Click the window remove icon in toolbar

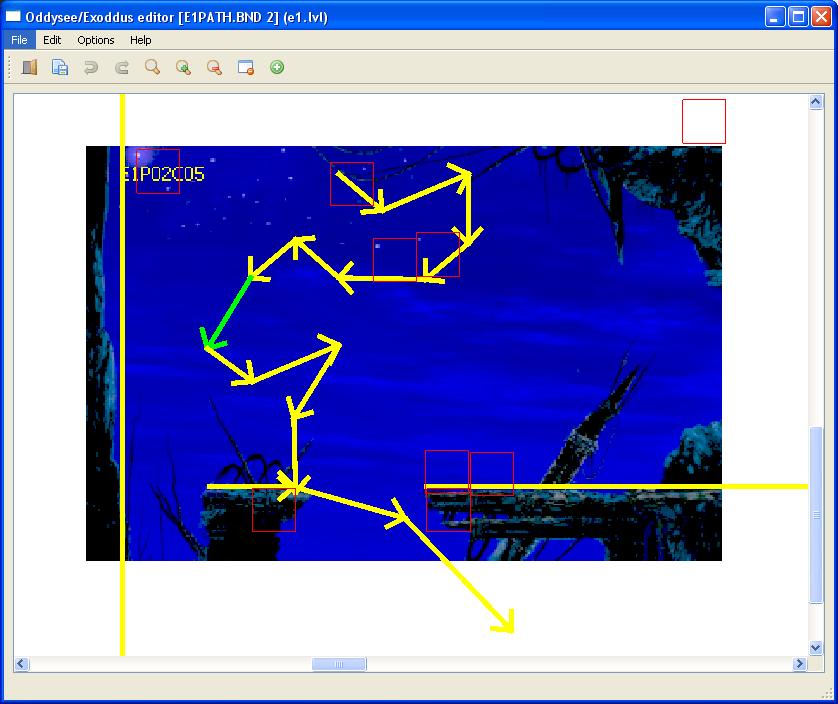pos(245,67)
